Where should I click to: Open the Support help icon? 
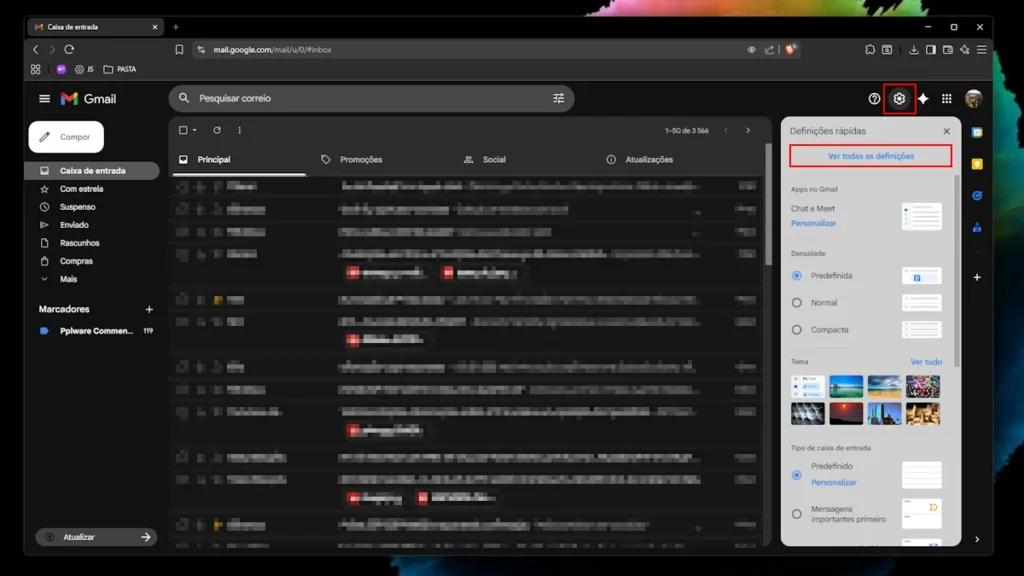coord(874,99)
